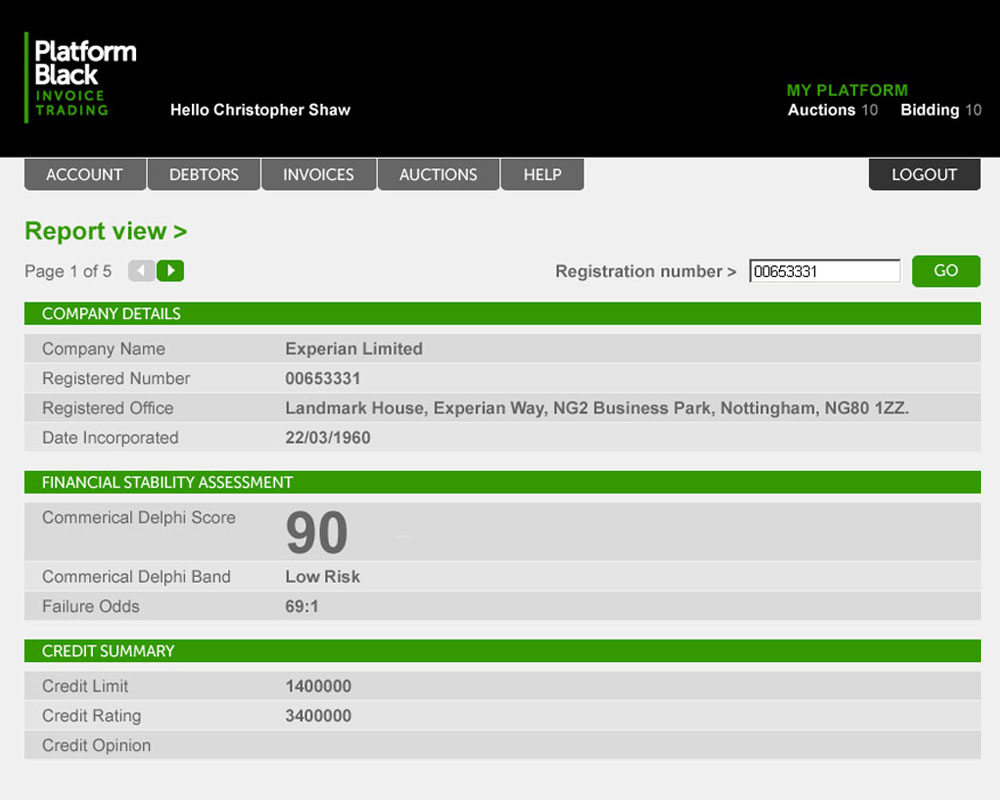This screenshot has width=1000, height=800.
Task: Click the green GO button
Action: (945, 271)
